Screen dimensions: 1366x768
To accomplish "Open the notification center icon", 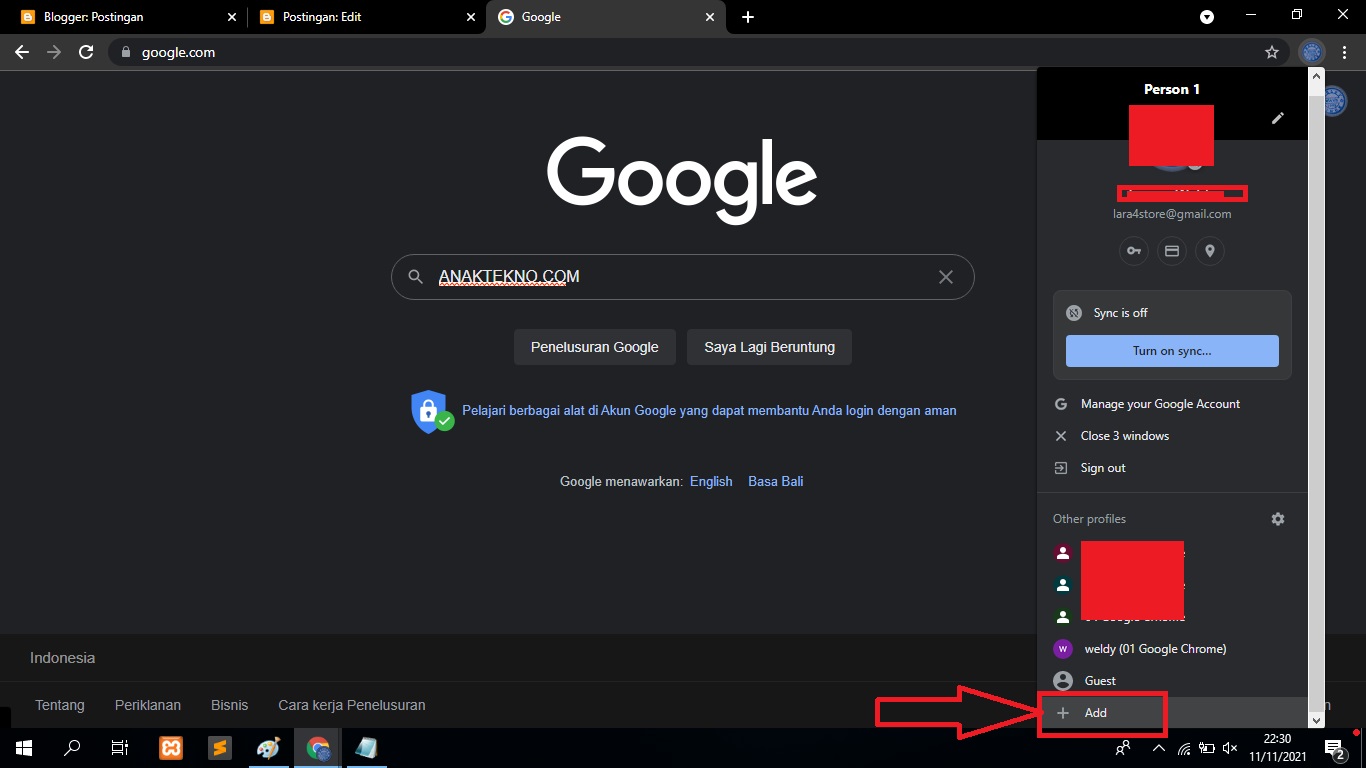I will tap(1334, 748).
